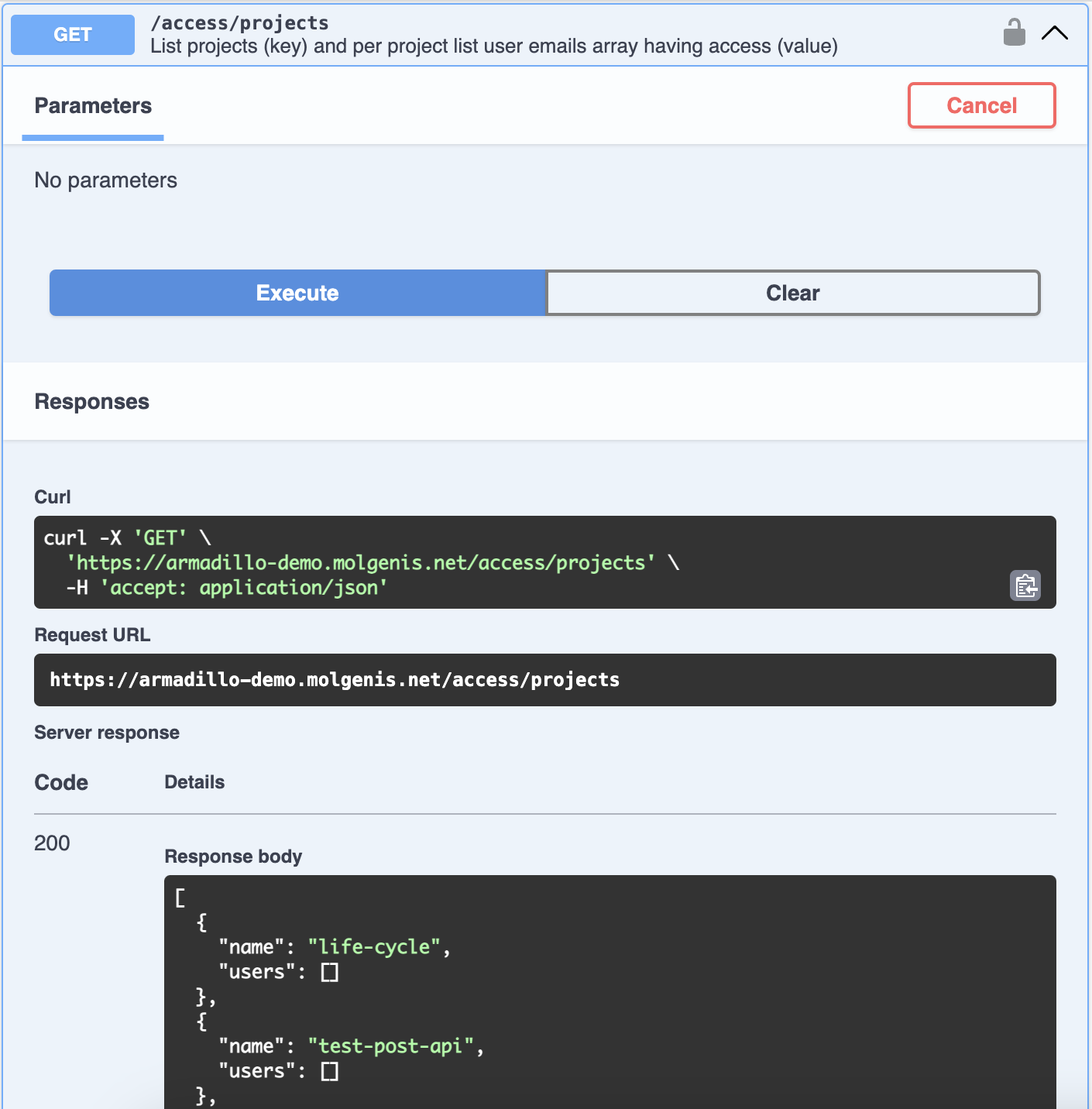
Task: Click the 'accept: application/json' header line
Action: pos(227,588)
